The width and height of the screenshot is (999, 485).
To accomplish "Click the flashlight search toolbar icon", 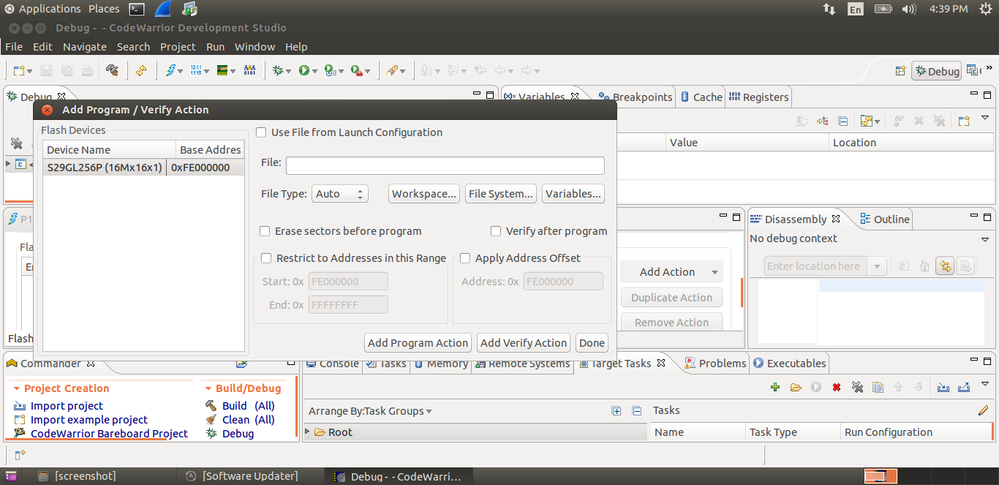I will click(x=392, y=71).
